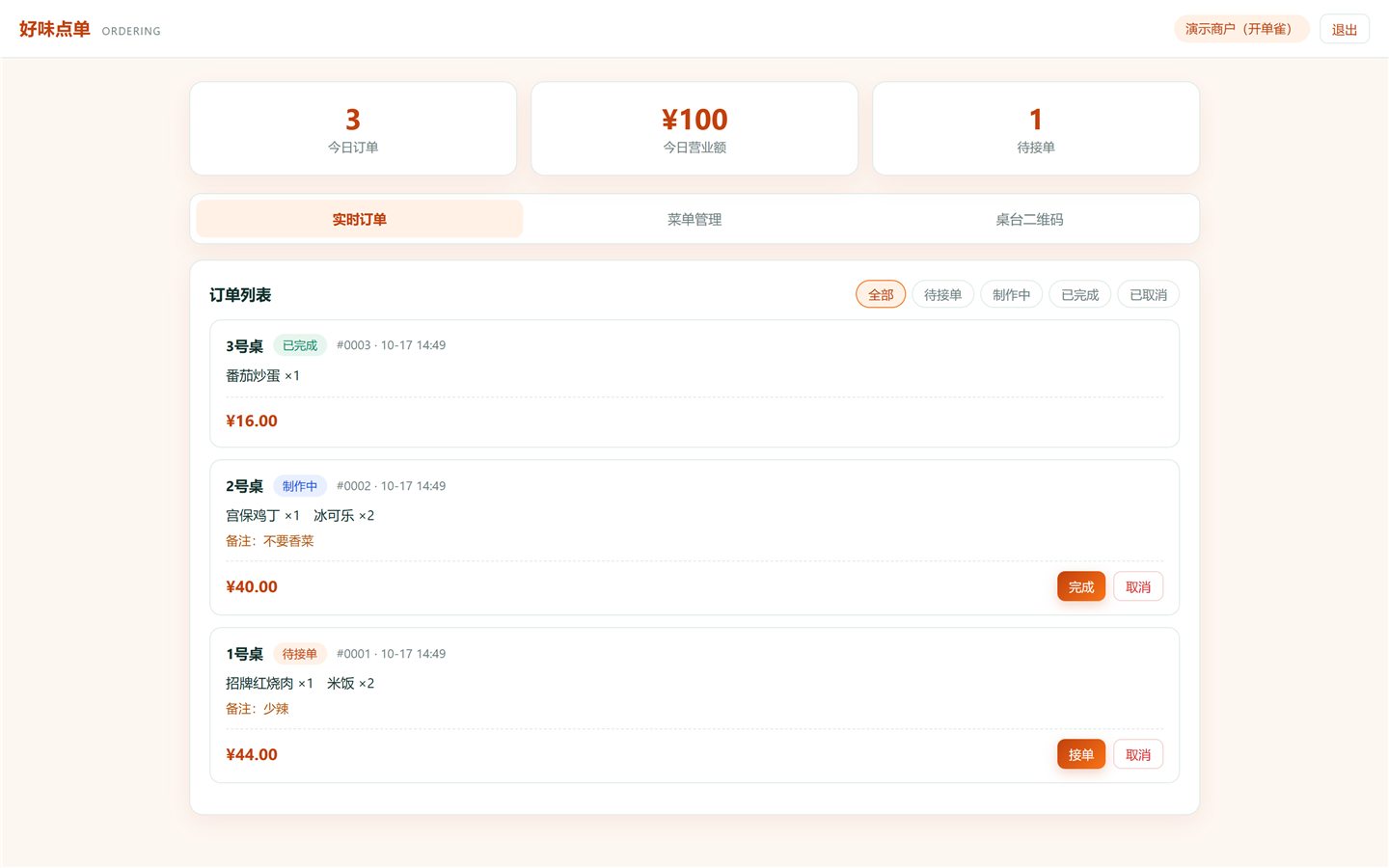1389x868 pixels.
Task: Click the note 备注：不要香菜
Action: click(x=270, y=541)
